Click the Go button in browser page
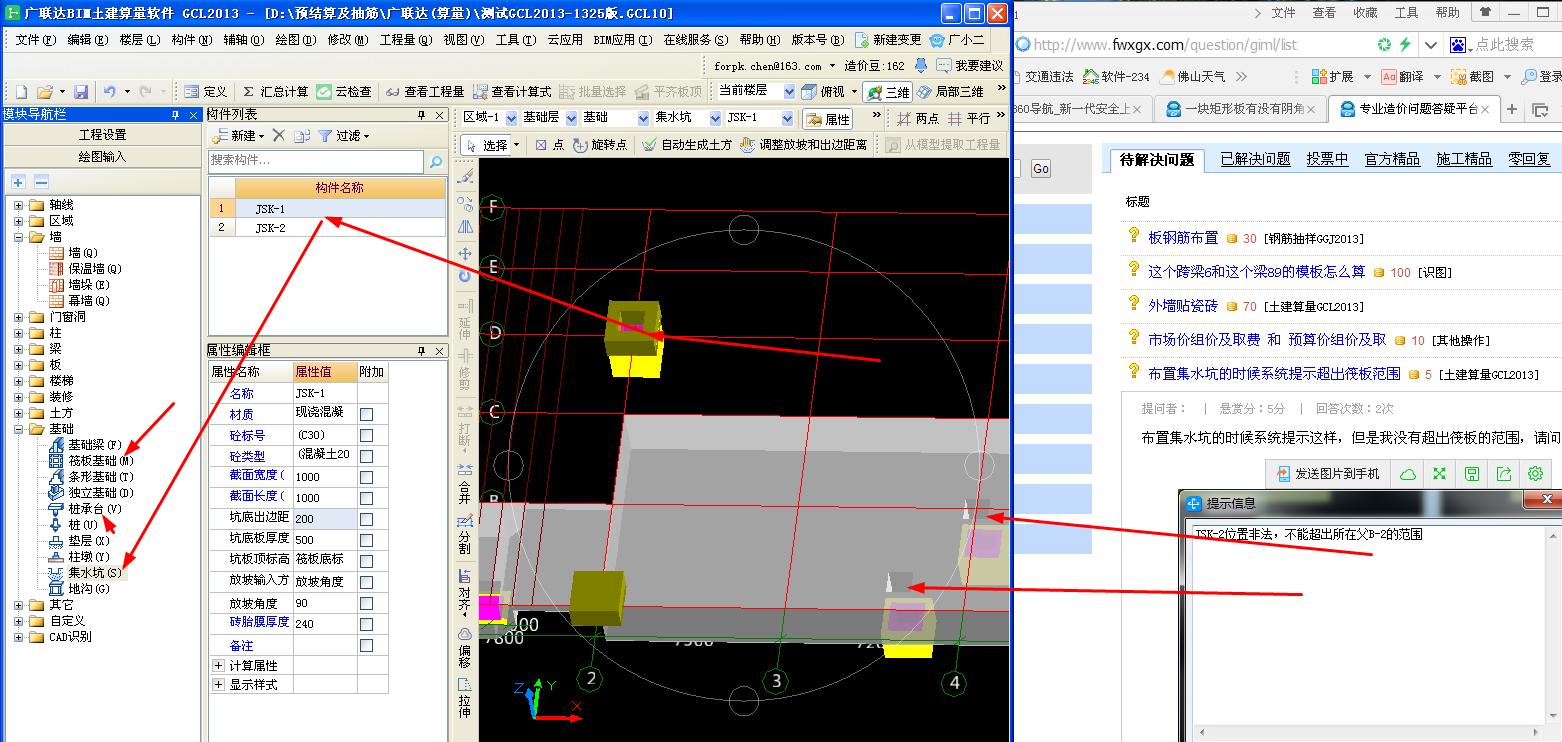Screen dimensions: 1562x742 point(1040,169)
